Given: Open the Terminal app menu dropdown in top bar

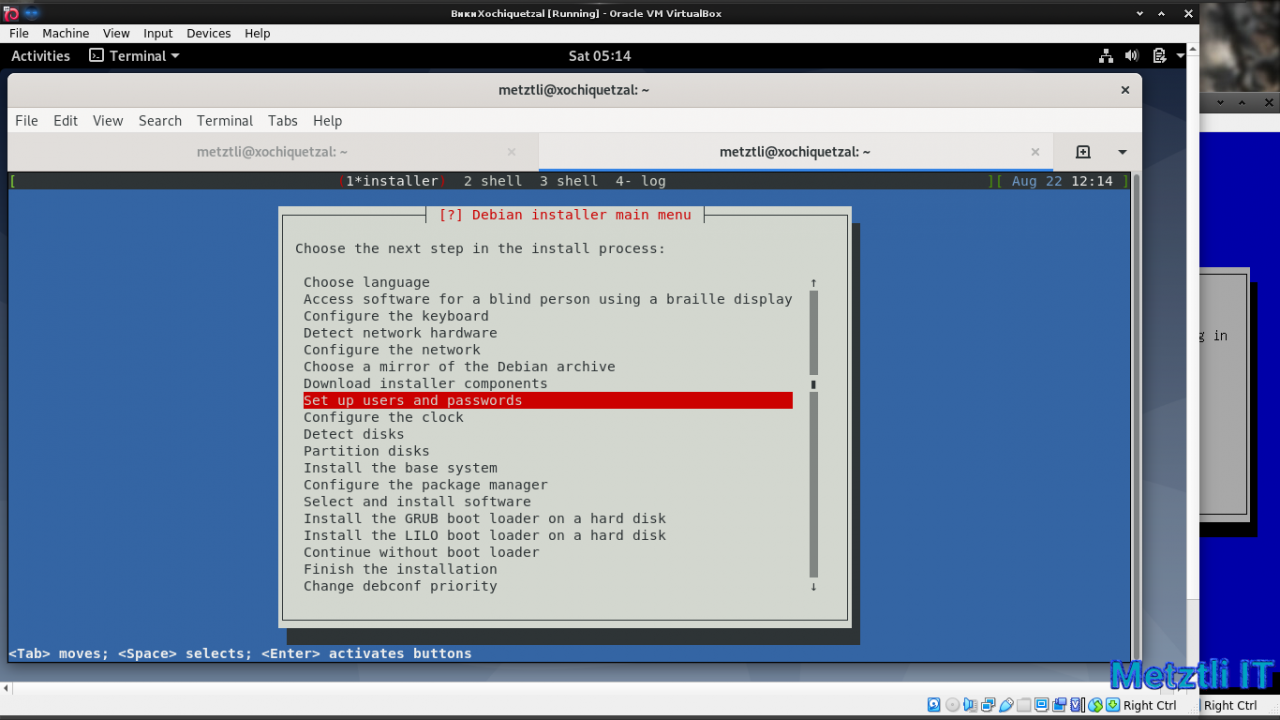Looking at the screenshot, I should pyautogui.click(x=134, y=56).
